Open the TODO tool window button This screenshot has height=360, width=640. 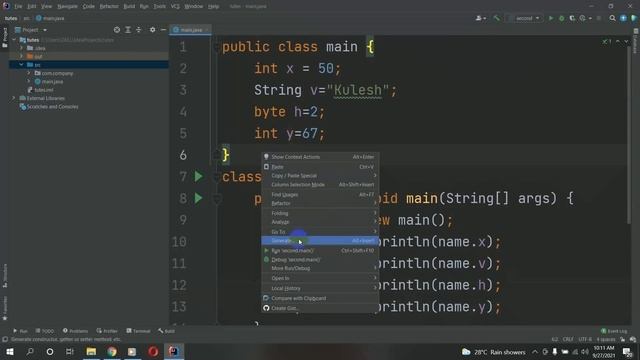pos(45,331)
